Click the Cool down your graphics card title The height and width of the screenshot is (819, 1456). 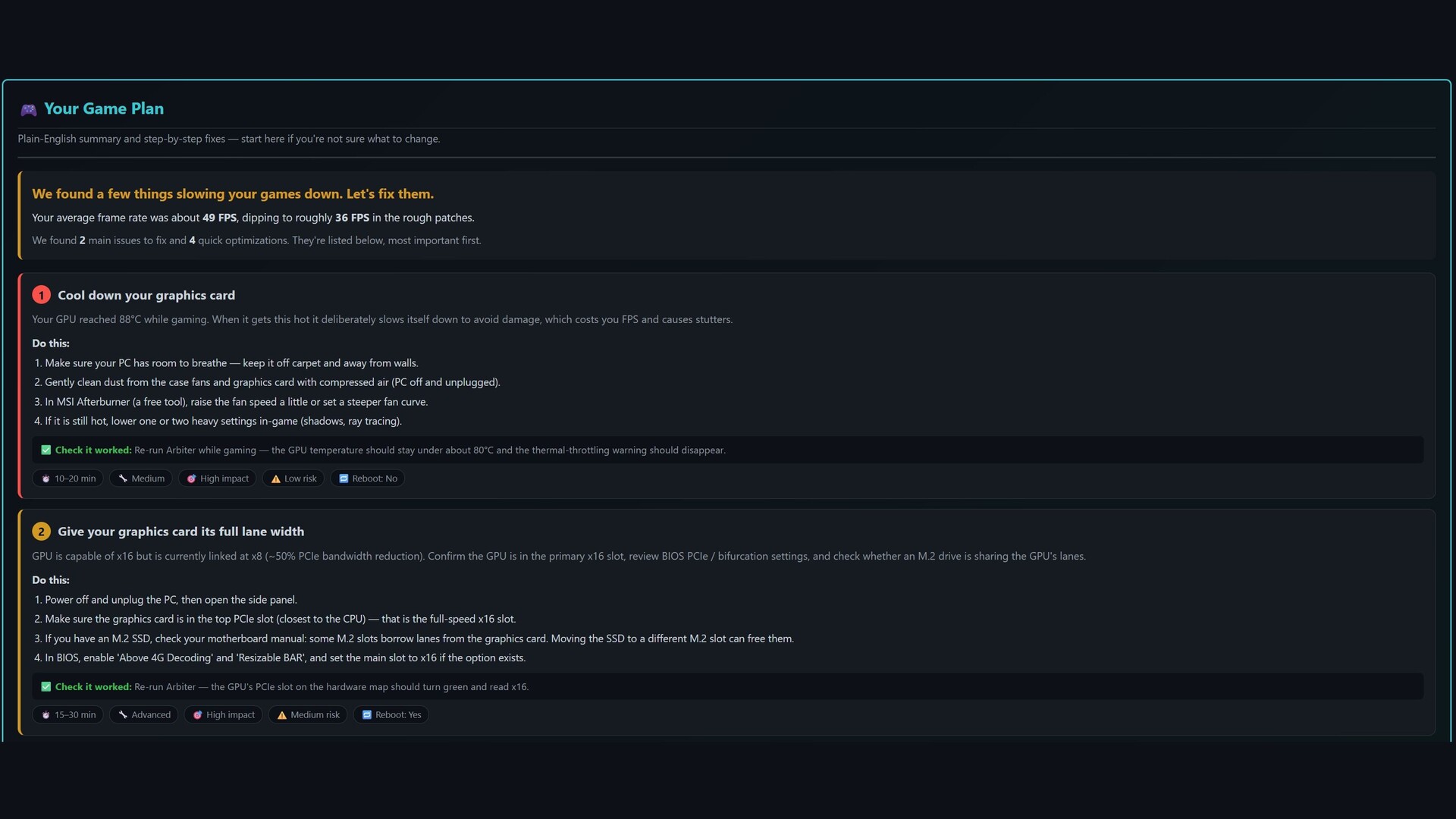tap(146, 295)
